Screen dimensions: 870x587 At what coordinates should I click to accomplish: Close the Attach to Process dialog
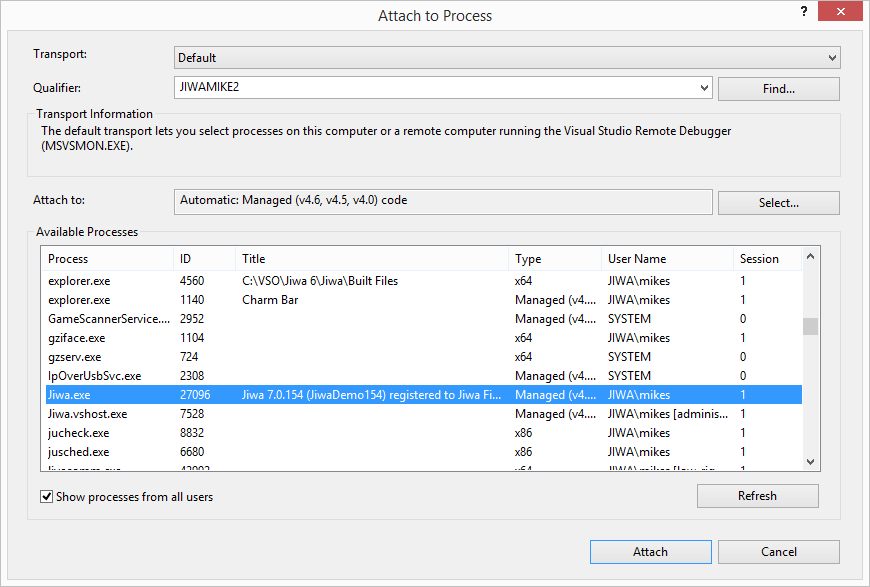[x=841, y=12]
